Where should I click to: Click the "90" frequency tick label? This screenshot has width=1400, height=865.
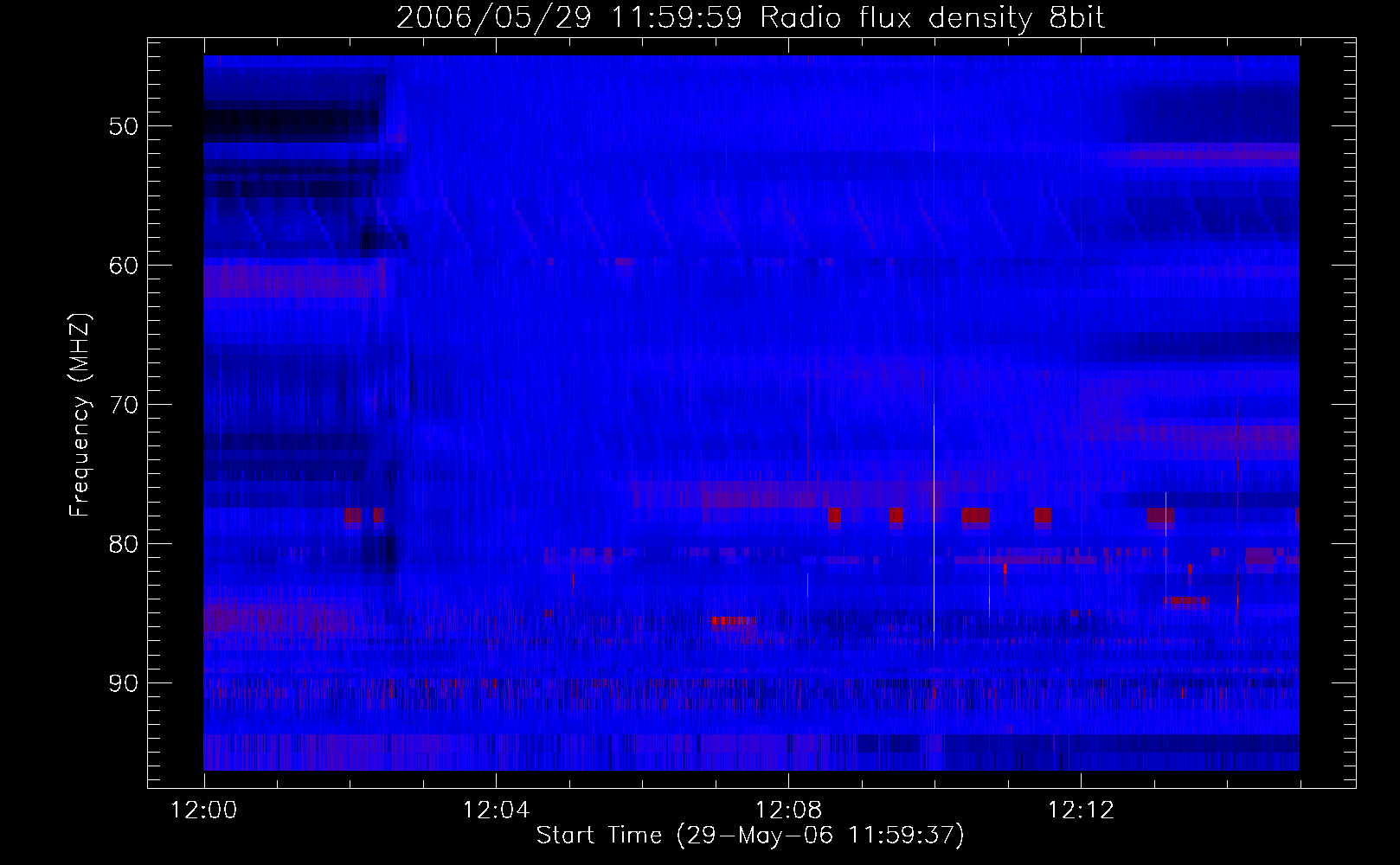(124, 683)
